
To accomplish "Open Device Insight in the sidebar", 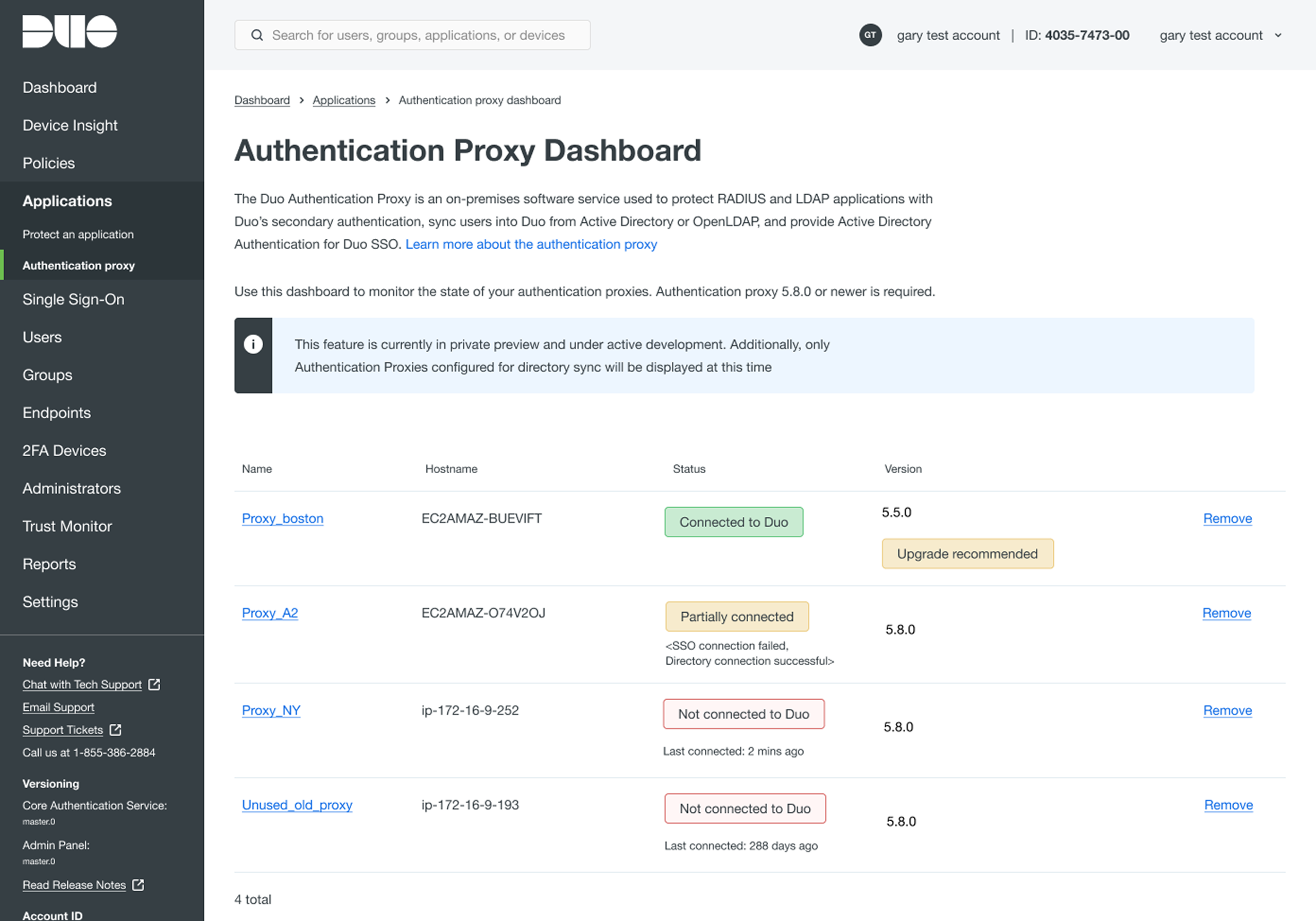I will pos(70,125).
